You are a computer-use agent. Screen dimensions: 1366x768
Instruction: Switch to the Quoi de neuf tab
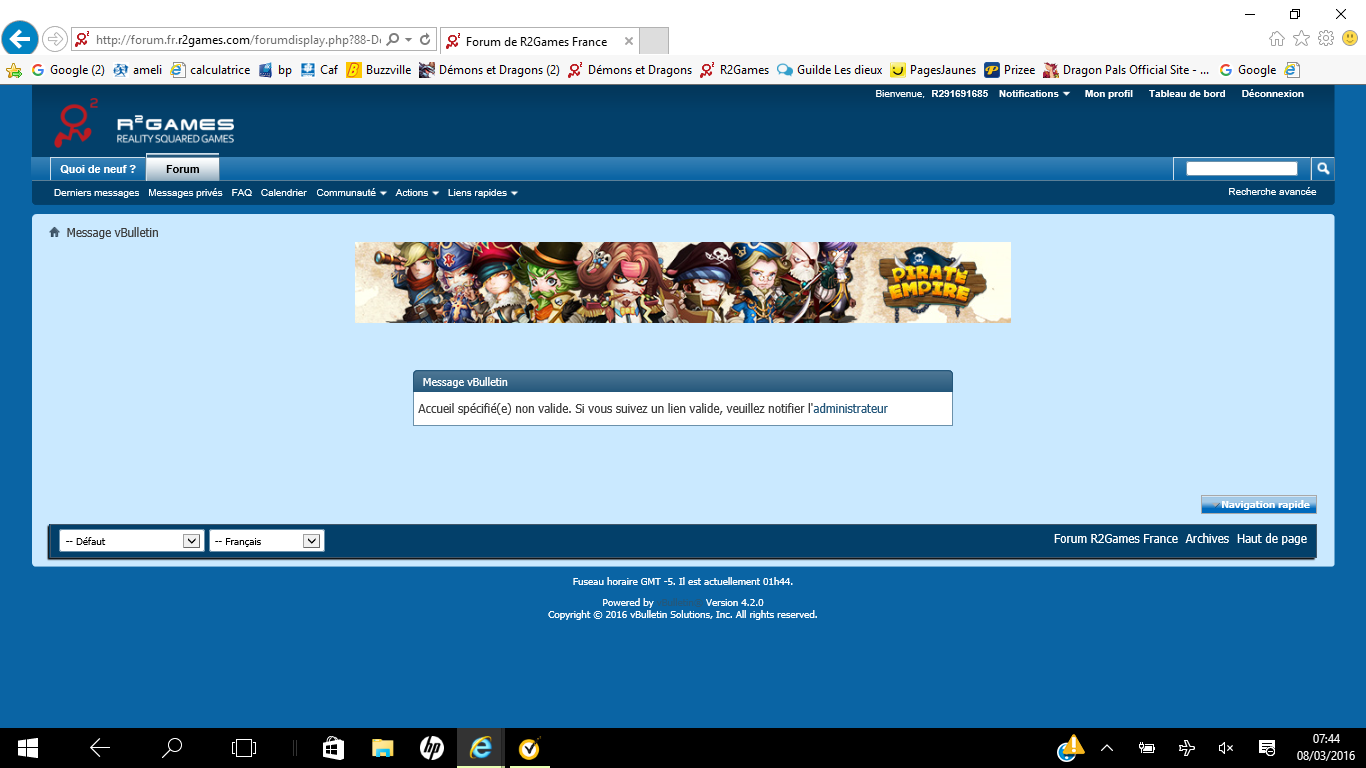(98, 169)
